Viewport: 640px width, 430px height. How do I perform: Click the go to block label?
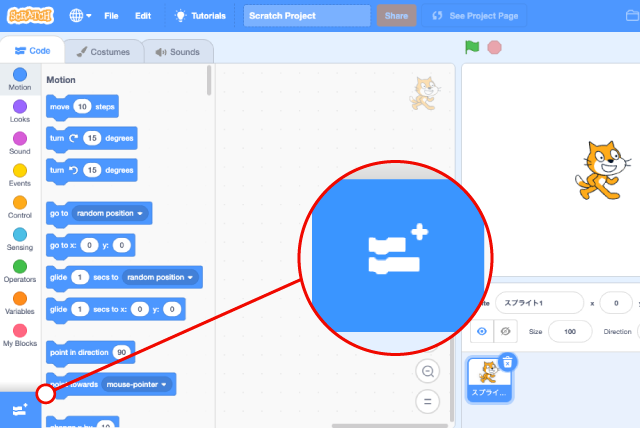click(x=59, y=213)
